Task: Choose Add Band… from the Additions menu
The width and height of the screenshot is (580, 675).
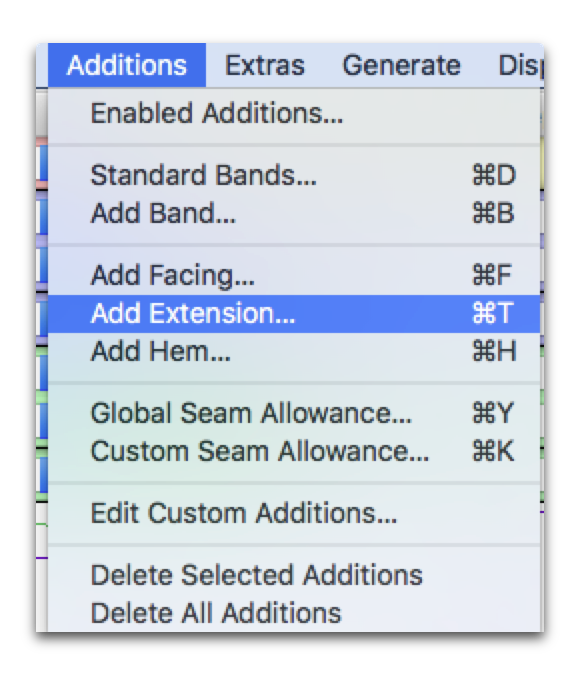Action: coord(294,213)
